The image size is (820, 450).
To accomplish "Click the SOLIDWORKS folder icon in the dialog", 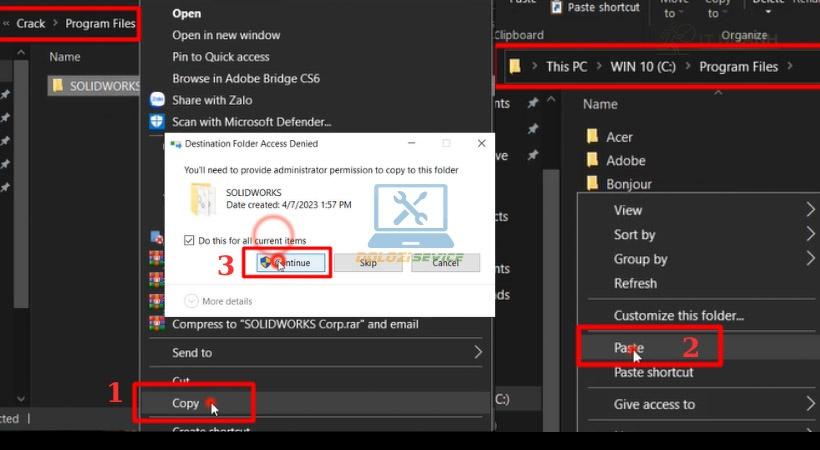I will click(x=201, y=199).
